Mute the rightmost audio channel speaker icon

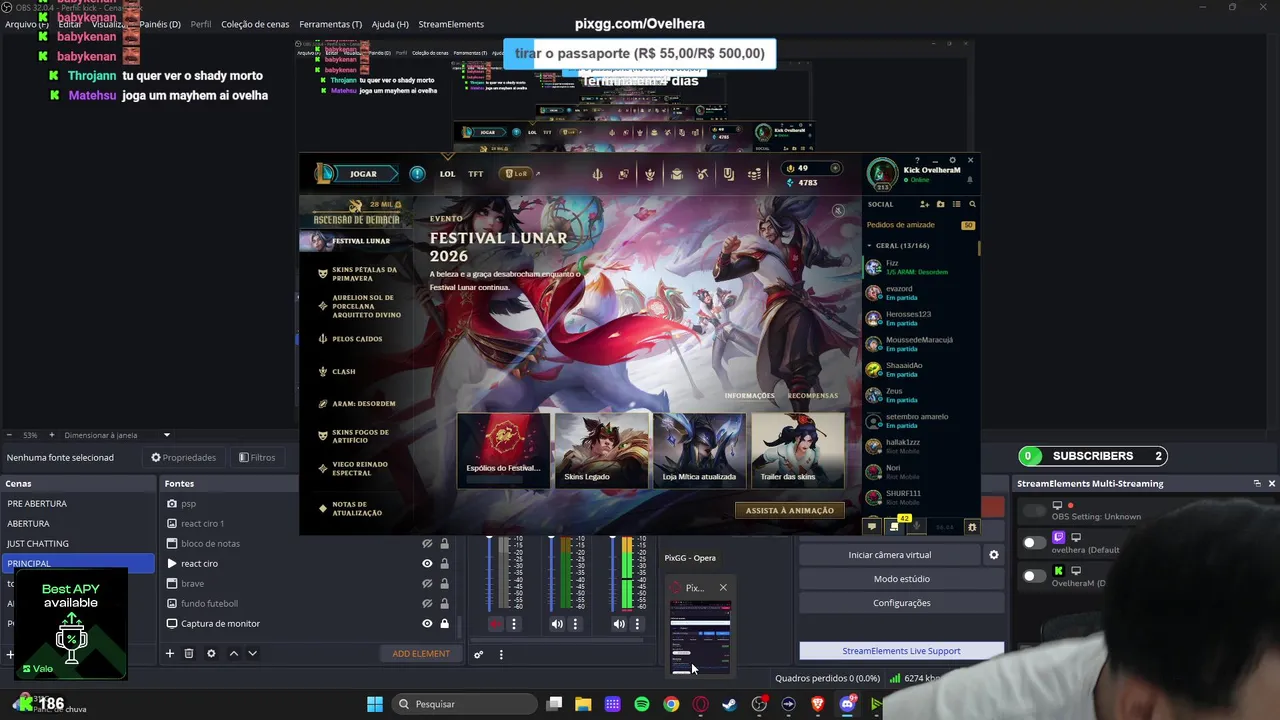(619, 624)
